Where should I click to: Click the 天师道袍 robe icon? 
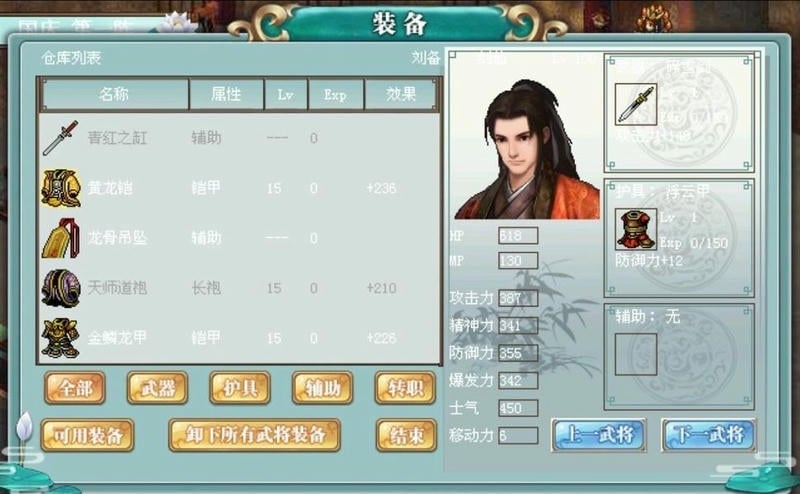(61, 288)
